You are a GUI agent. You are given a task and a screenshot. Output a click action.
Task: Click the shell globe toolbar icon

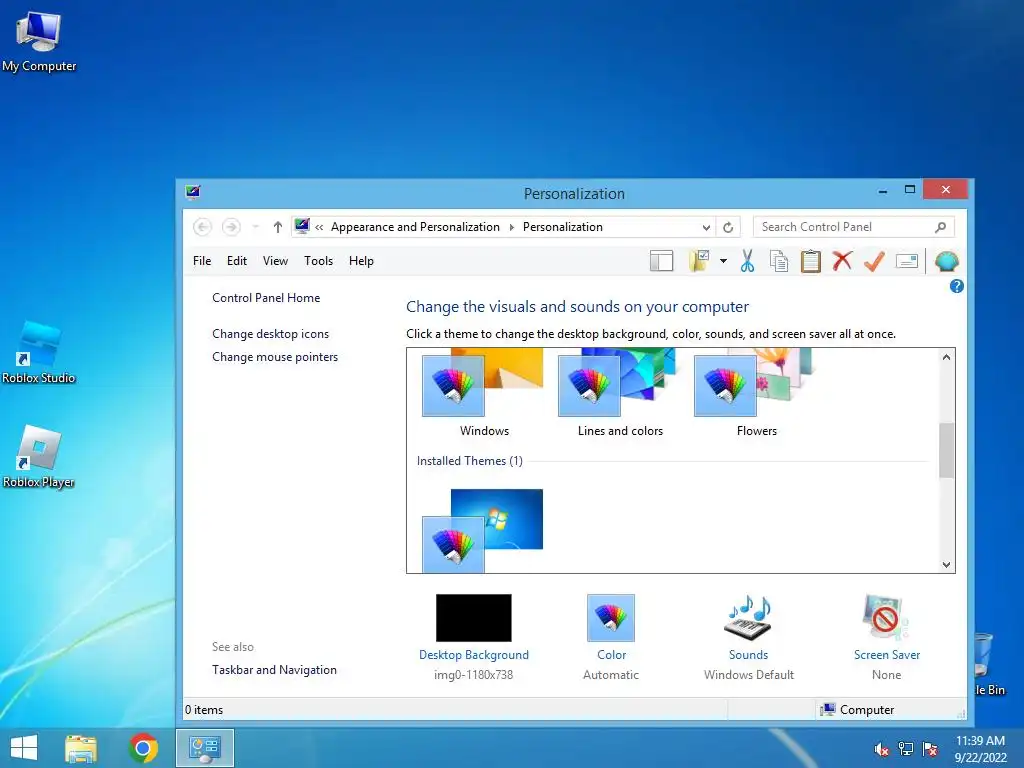pyautogui.click(x=946, y=261)
